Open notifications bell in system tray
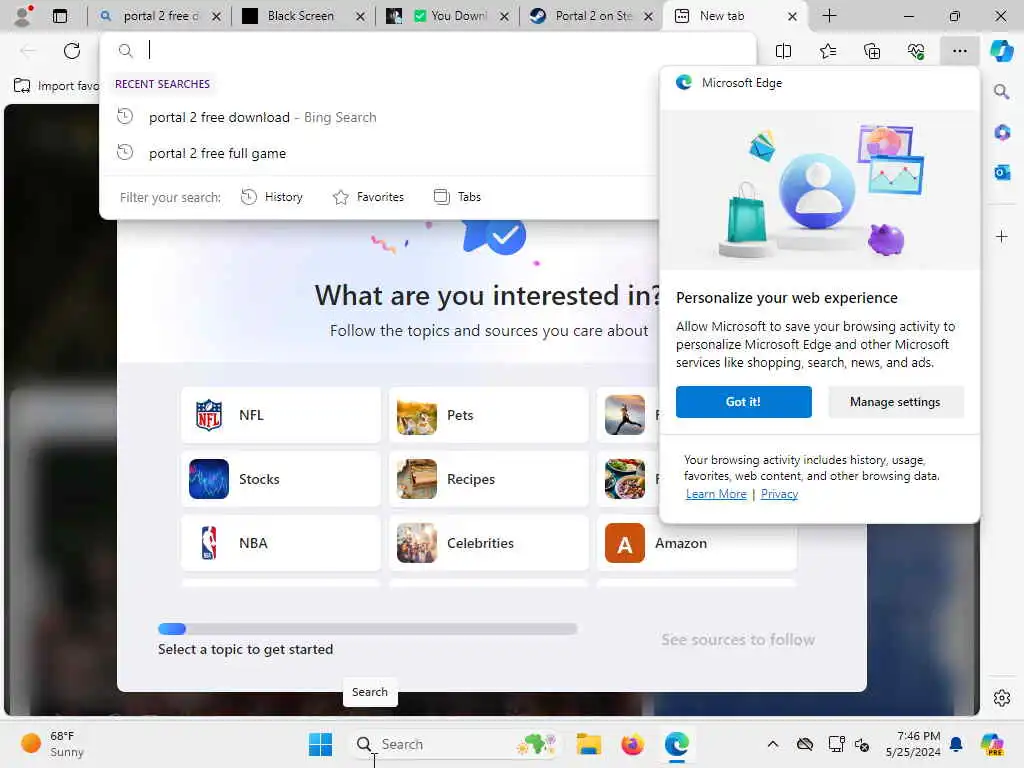Viewport: 1024px width, 768px height. point(956,744)
